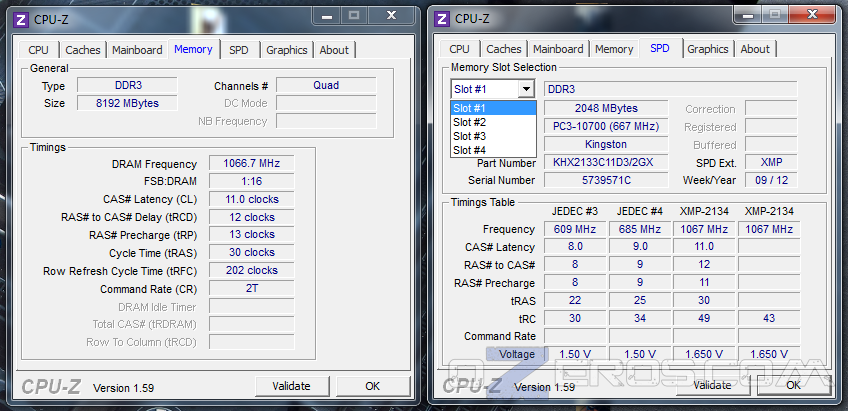The image size is (848, 411).
Task: Click the empty Total CAS# (tRDRAM) field
Action: (251, 324)
